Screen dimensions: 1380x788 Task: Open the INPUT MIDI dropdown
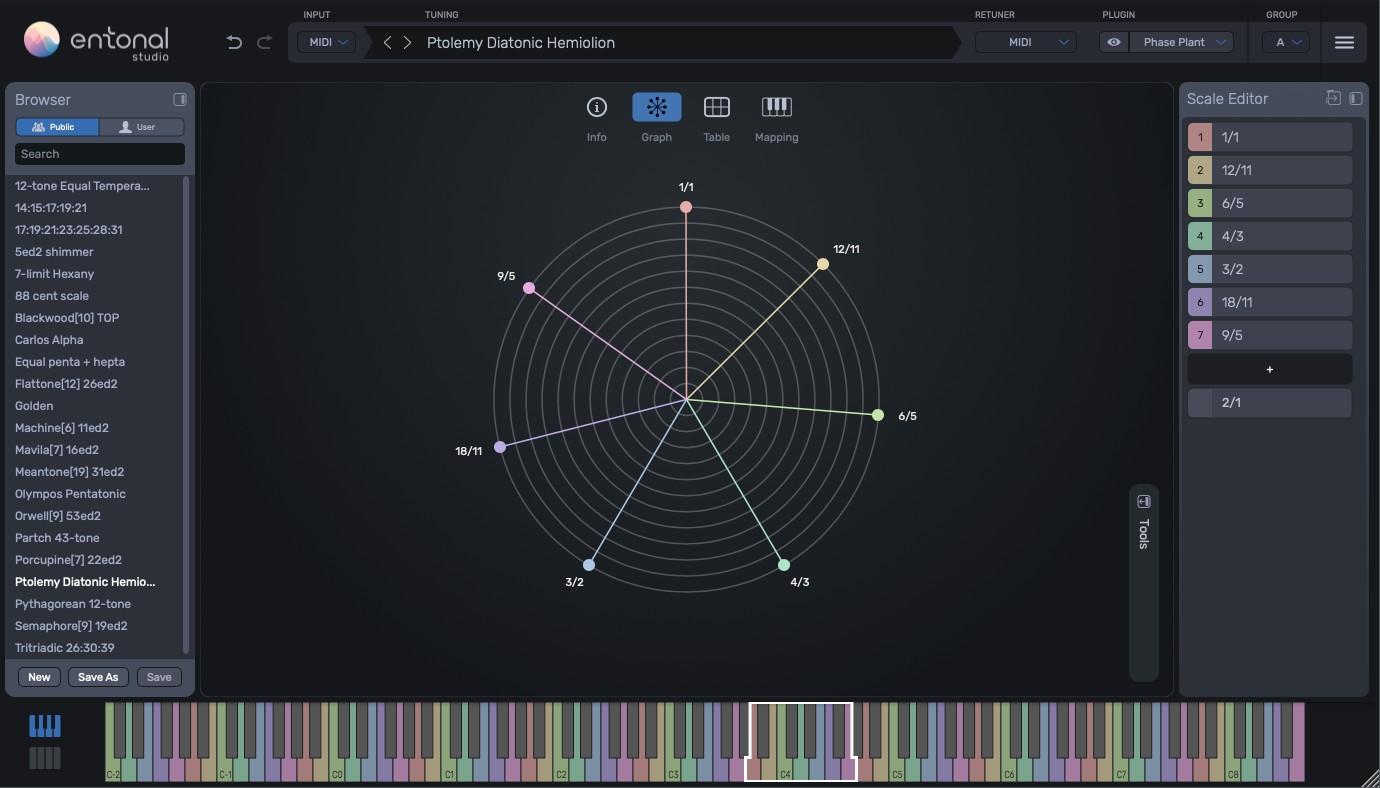coord(327,42)
